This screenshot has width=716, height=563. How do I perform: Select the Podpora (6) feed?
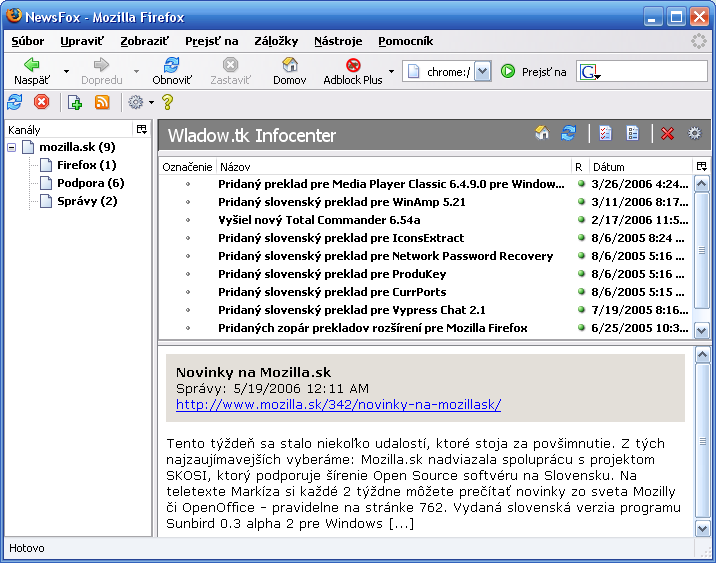coord(90,183)
